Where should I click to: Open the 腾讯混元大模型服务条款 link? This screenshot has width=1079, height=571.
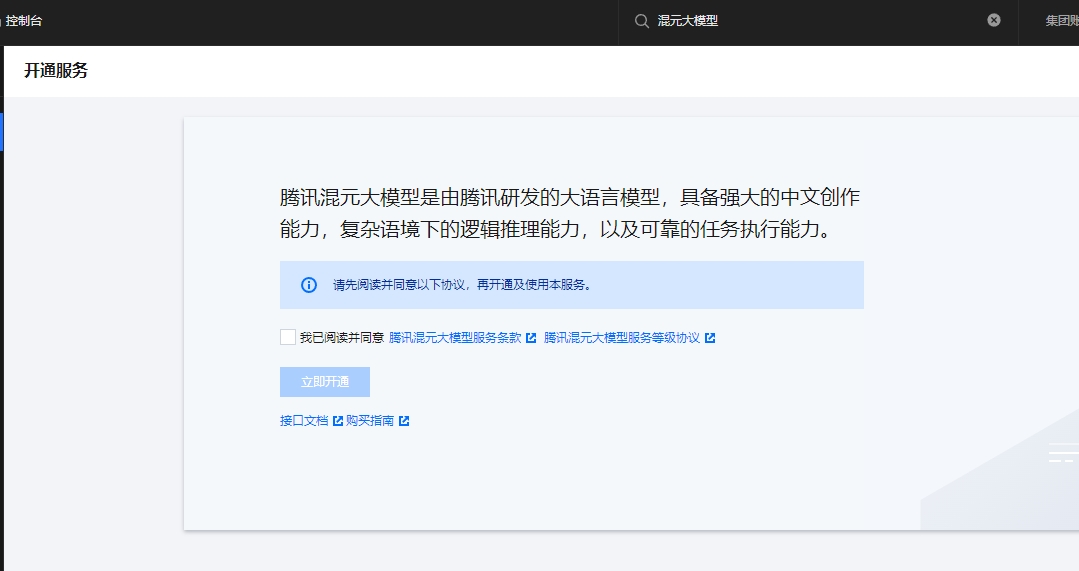click(455, 338)
